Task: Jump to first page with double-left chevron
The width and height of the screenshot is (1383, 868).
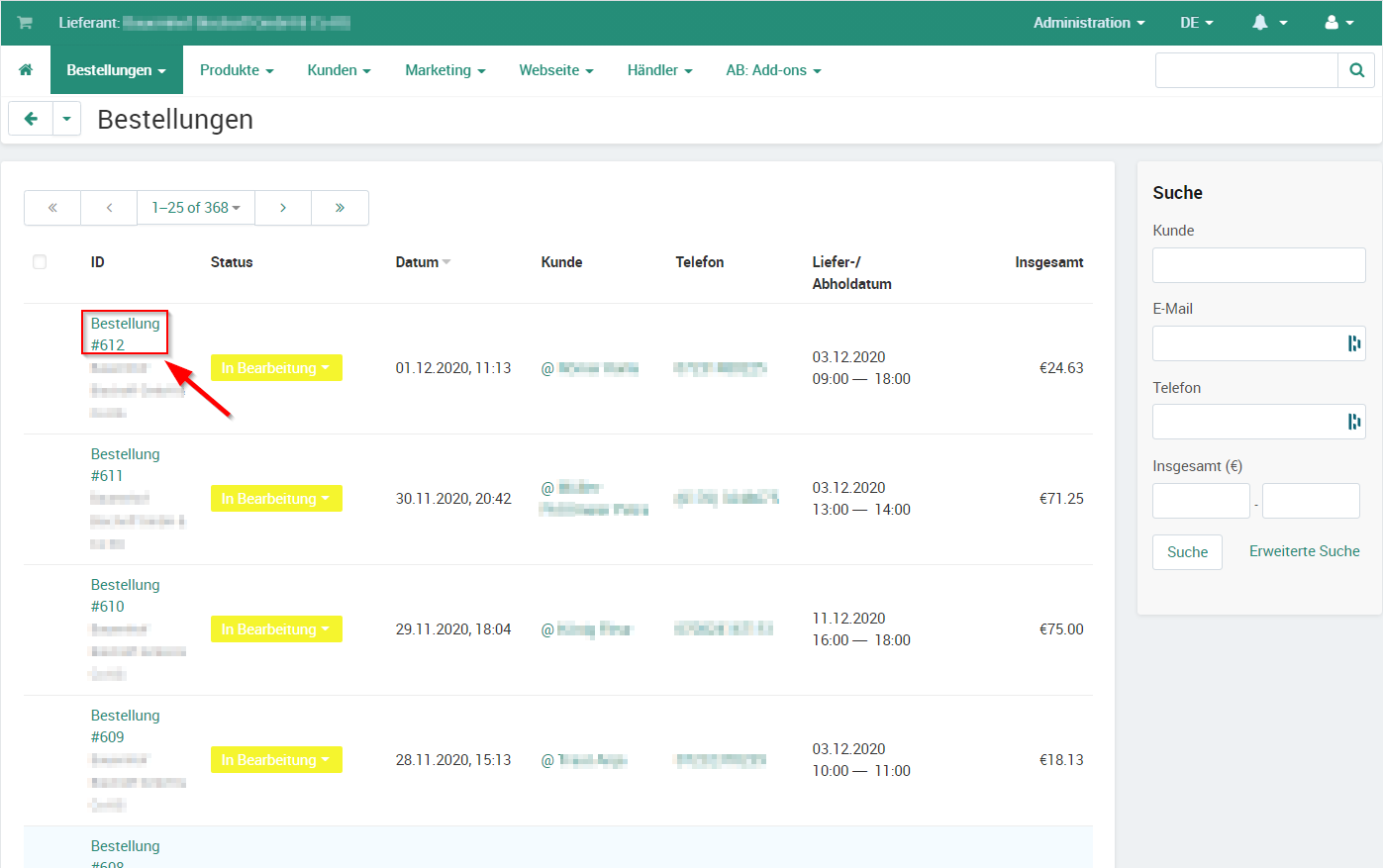Action: point(52,208)
